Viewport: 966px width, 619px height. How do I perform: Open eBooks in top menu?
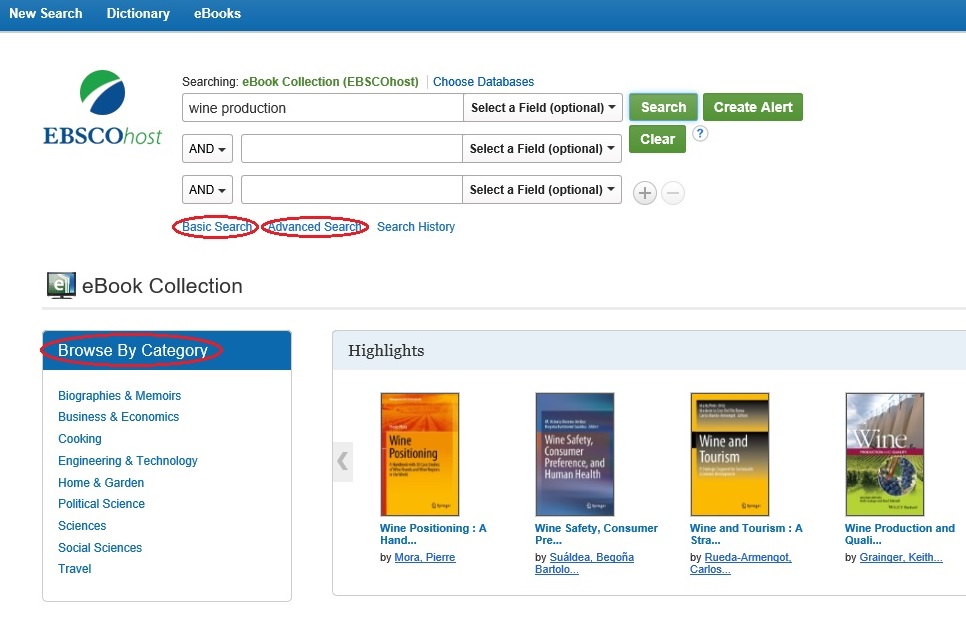[x=217, y=14]
